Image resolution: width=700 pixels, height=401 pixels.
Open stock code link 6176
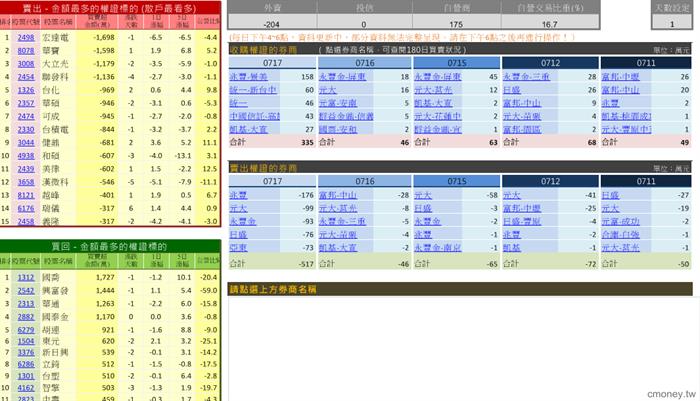[x=26, y=208]
